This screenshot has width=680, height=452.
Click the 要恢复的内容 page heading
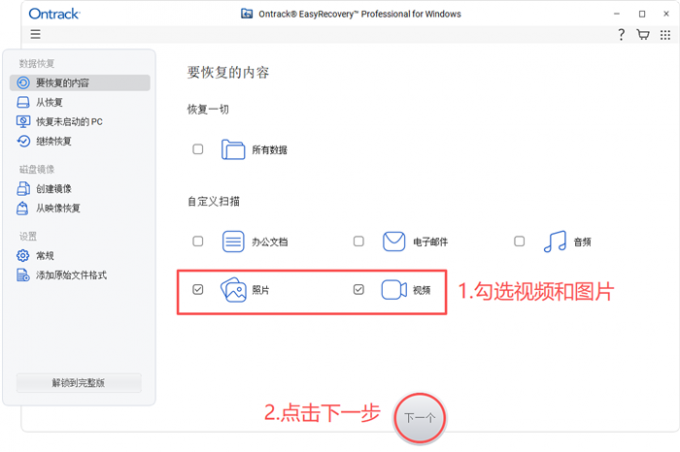(x=228, y=72)
